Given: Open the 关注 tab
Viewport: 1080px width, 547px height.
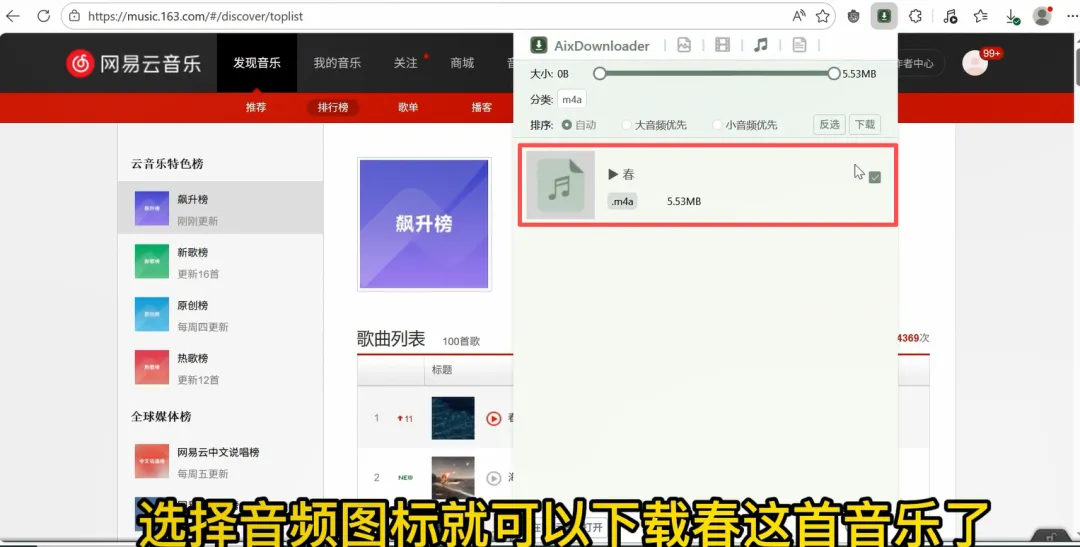Looking at the screenshot, I should pyautogui.click(x=406, y=63).
